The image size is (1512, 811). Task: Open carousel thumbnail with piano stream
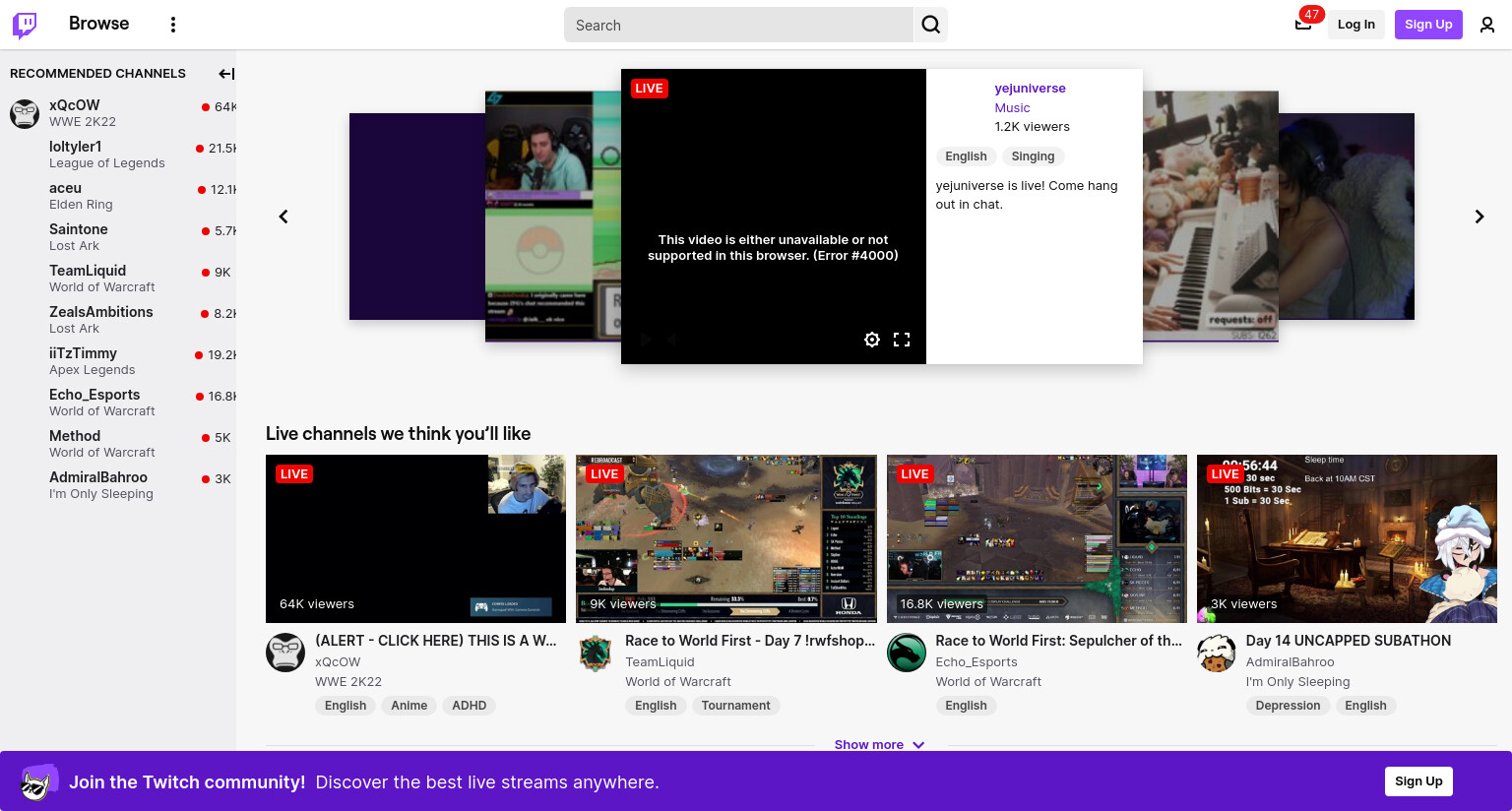(x=1211, y=217)
